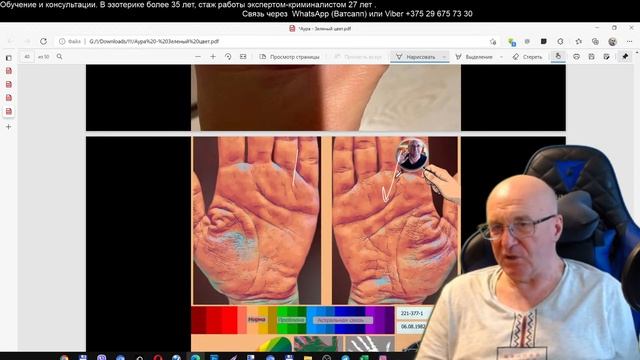Zoom in the PDF with the plus icon
Viewport: 640px width, 360px height.
click(x=213, y=57)
